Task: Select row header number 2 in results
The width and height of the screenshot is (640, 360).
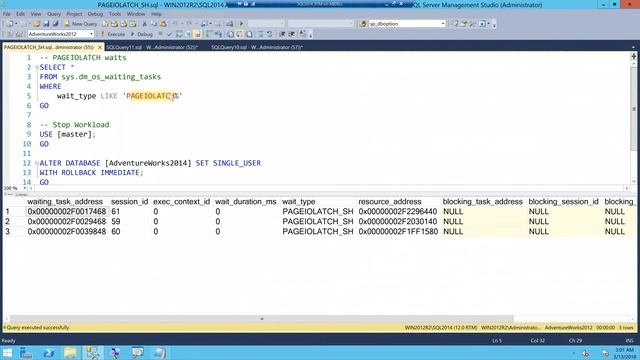Action: pyautogui.click(x=7, y=222)
